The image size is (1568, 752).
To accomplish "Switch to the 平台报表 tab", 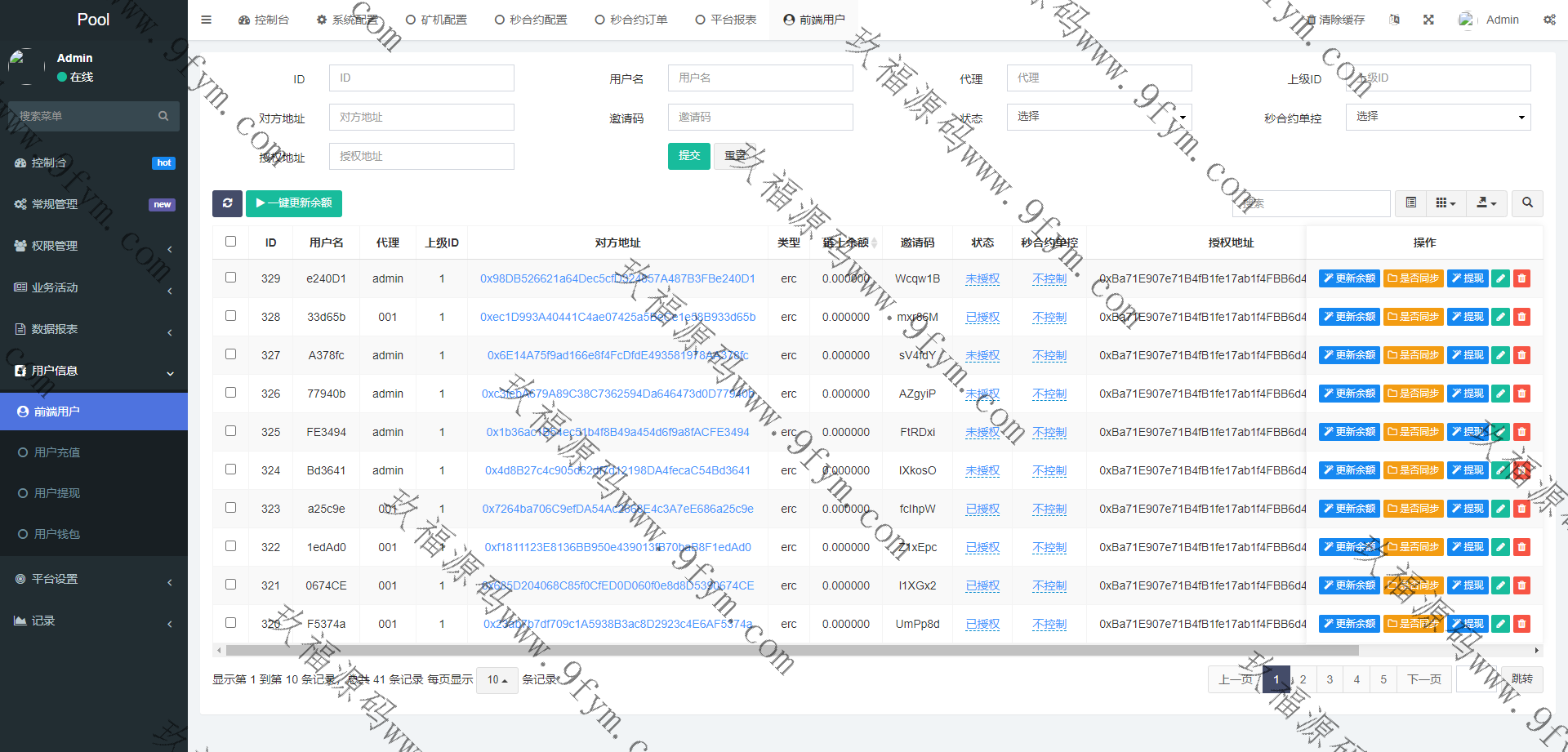I will [x=725, y=20].
